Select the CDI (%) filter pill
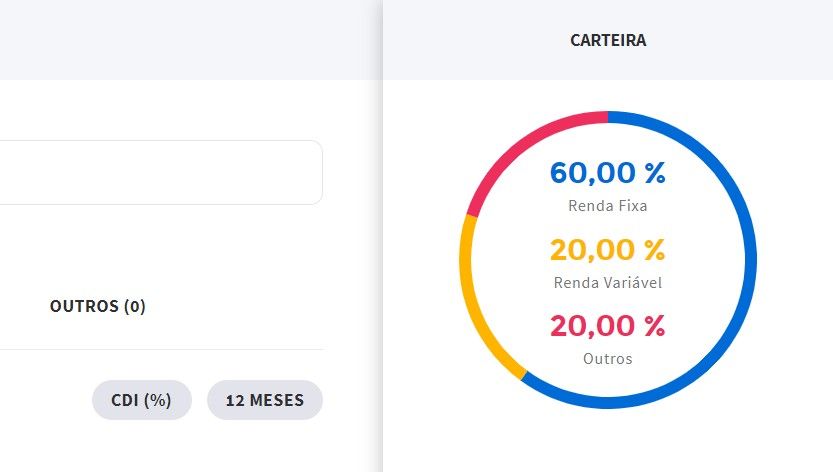833x472 pixels. [141, 400]
